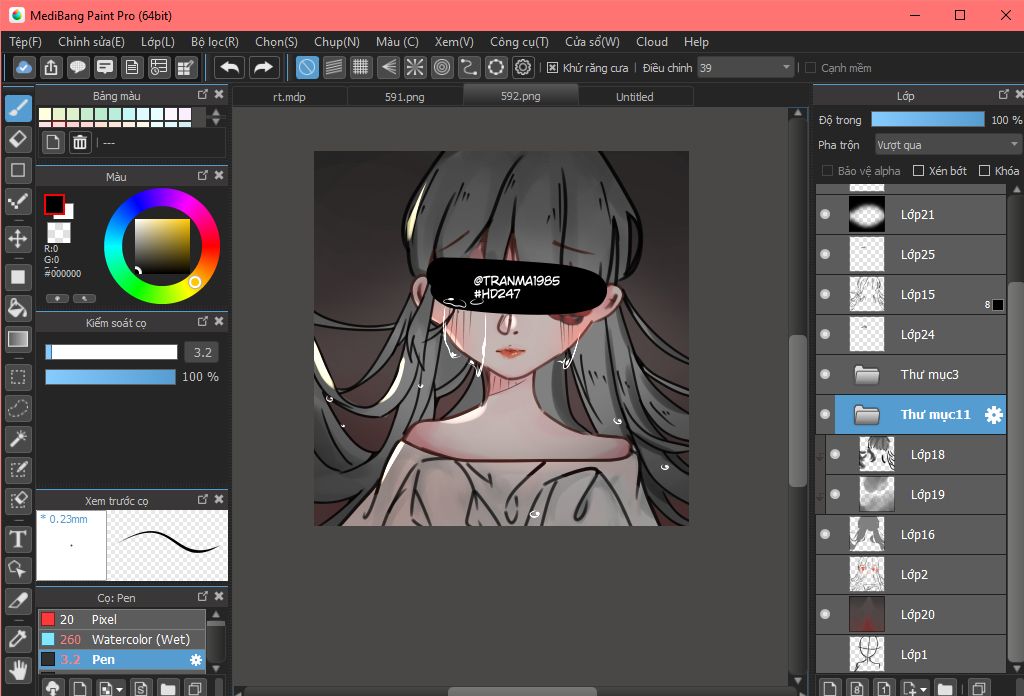
Task: Adjust the layer Độ trong opacity slider
Action: 927,119
